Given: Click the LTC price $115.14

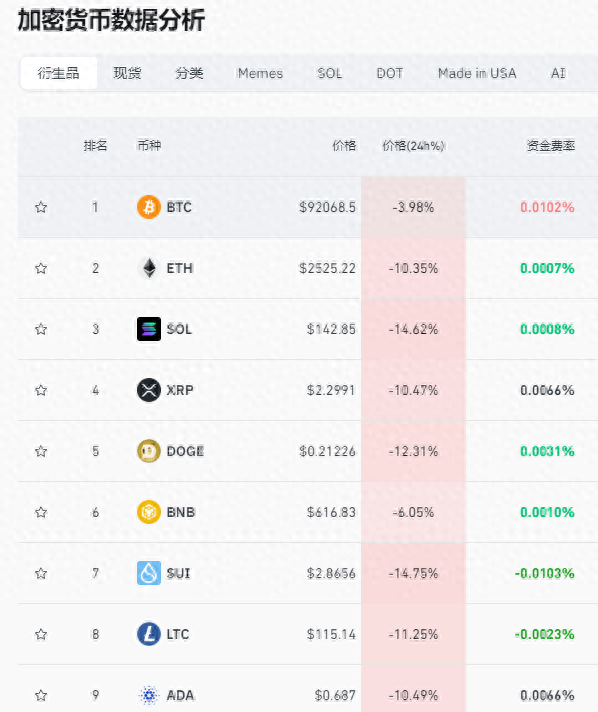Looking at the screenshot, I should (x=331, y=634).
